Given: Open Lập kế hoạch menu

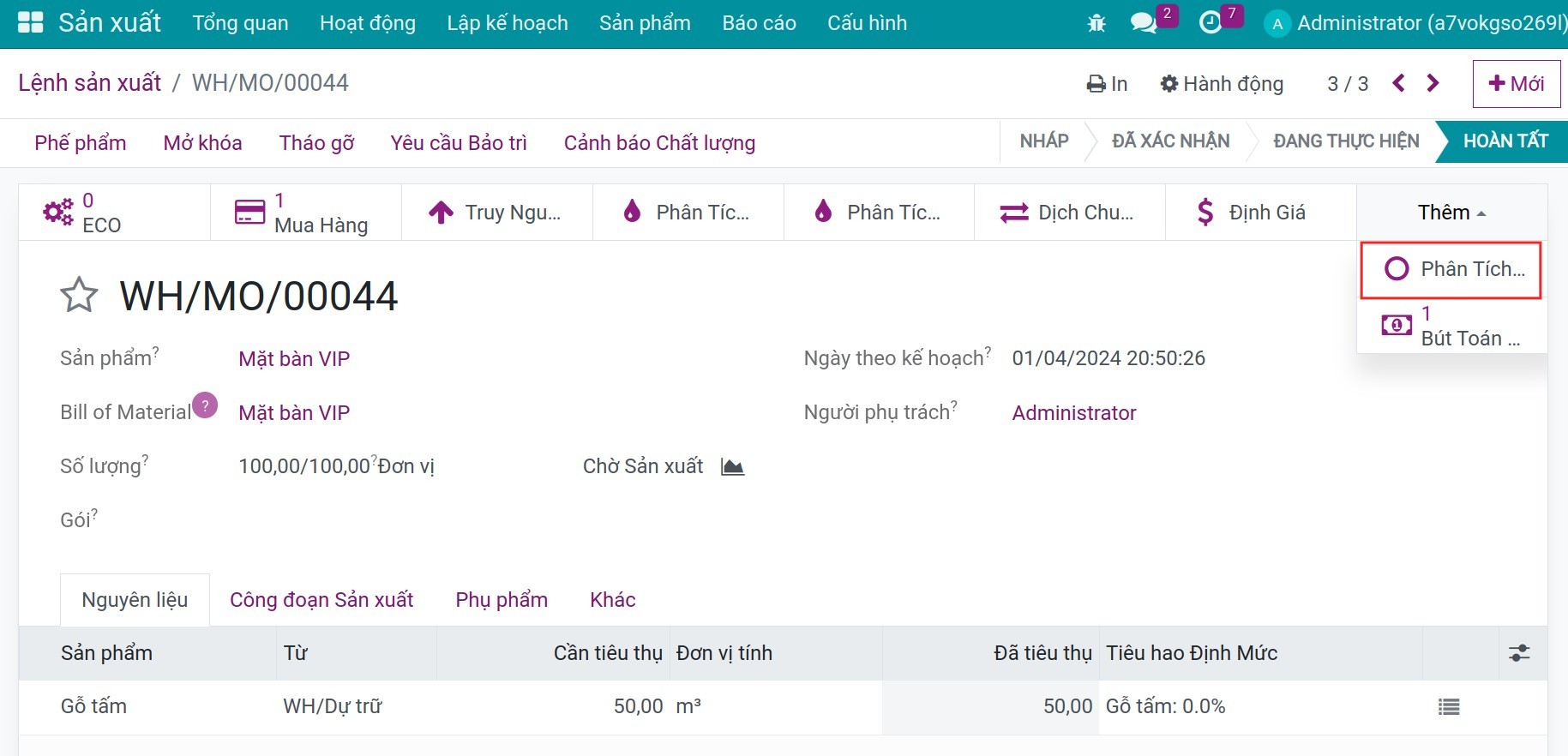Looking at the screenshot, I should (x=508, y=23).
